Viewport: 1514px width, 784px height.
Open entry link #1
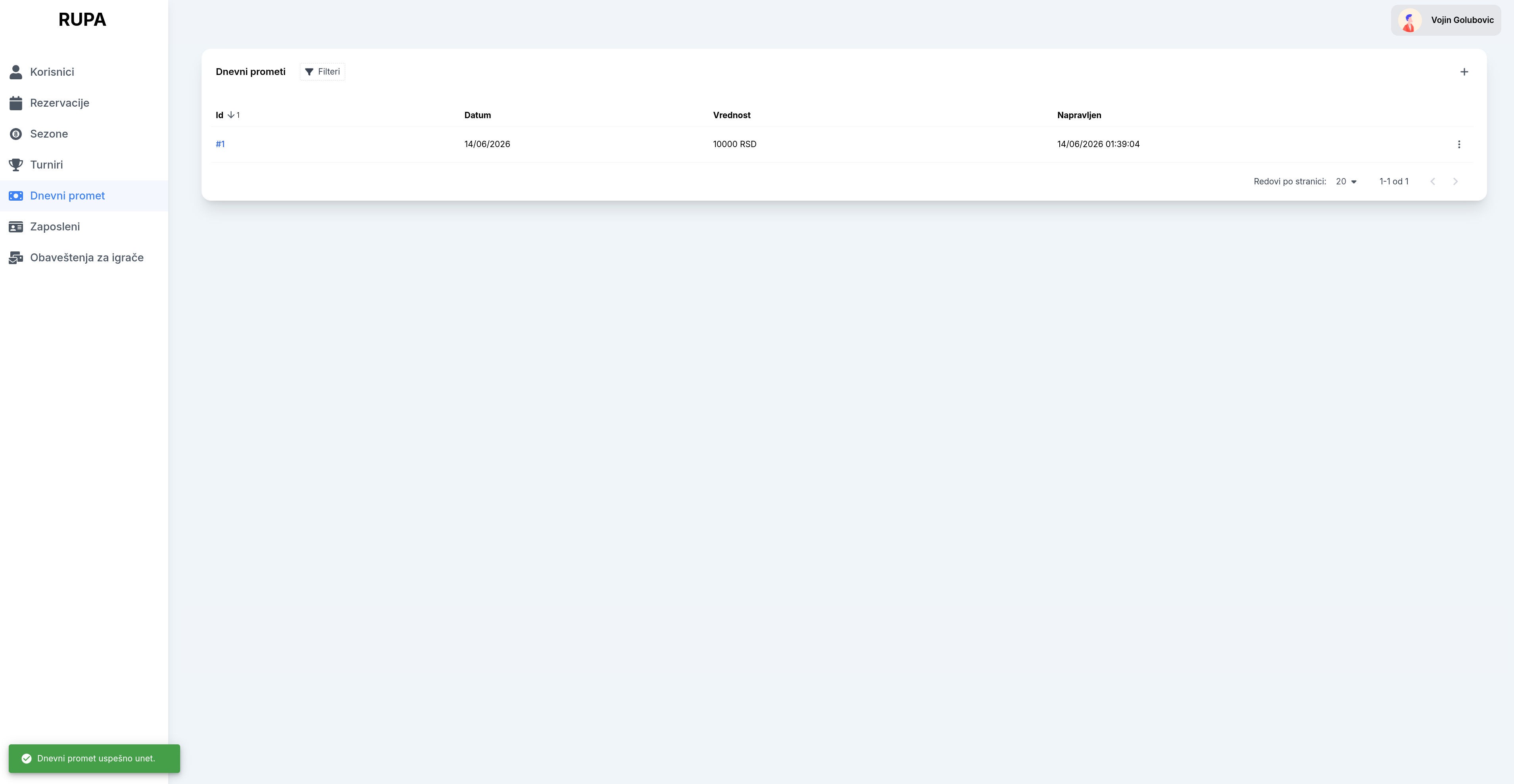(221, 144)
